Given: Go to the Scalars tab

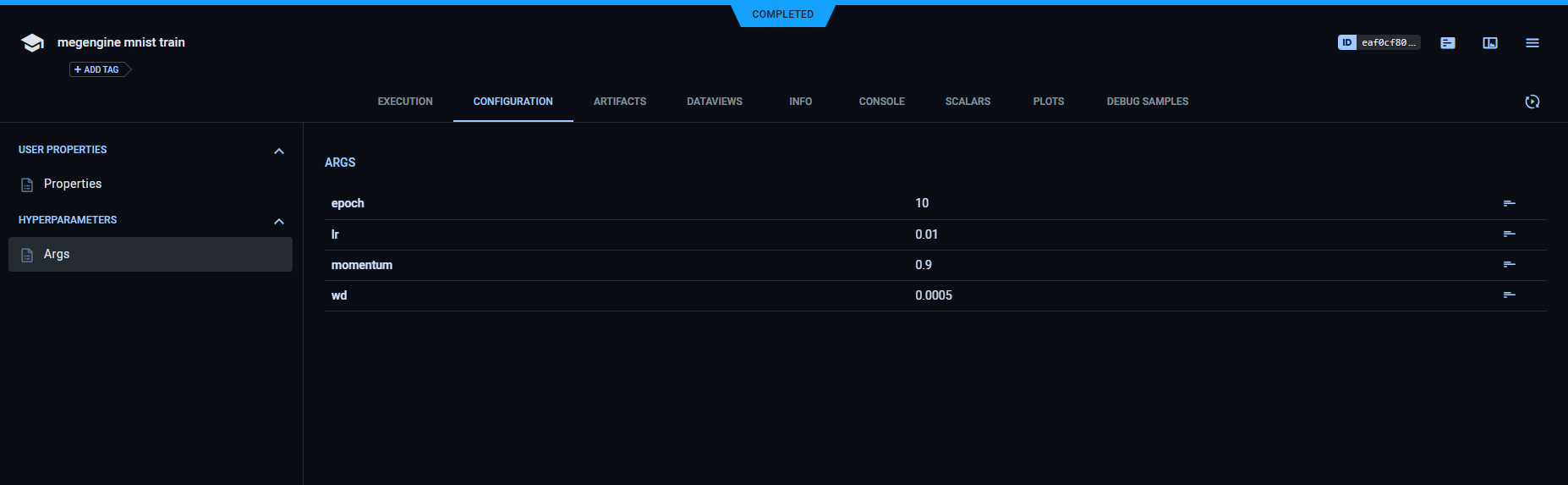Looking at the screenshot, I should pos(968,102).
